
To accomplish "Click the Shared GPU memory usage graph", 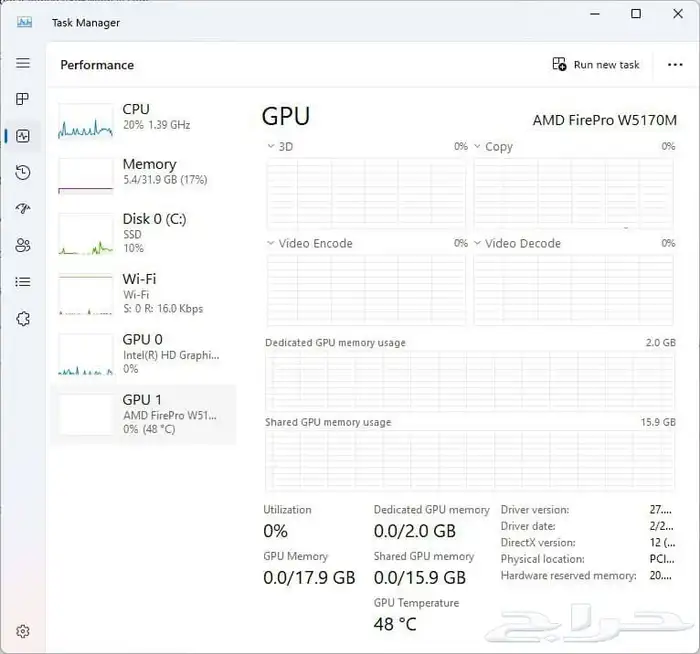I will point(470,460).
